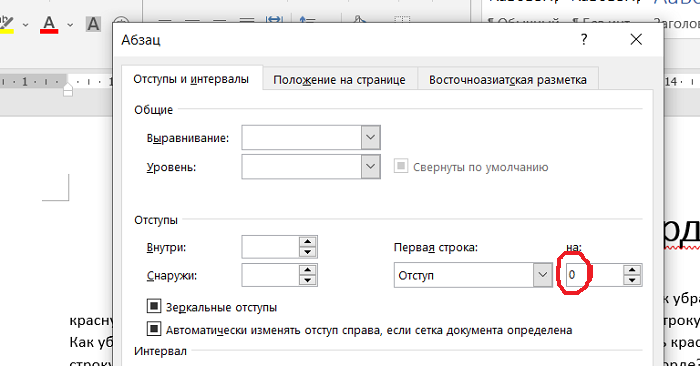Decrease the Снаружи indent with down arrow
The image size is (700, 366).
pos(307,280)
